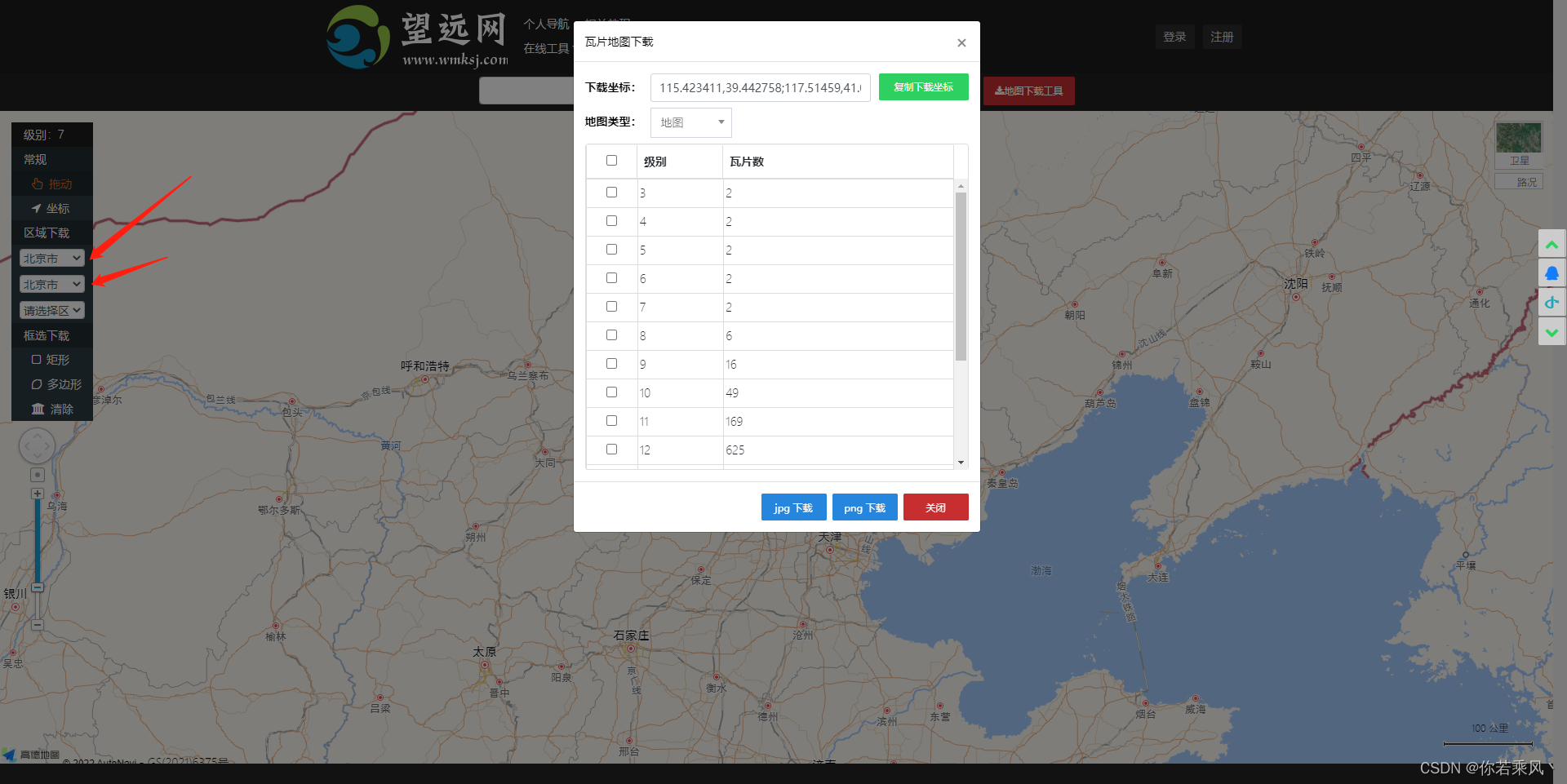Screen dimensions: 1567x784
Task: Click the green down-chevron button
Action: [1551, 332]
